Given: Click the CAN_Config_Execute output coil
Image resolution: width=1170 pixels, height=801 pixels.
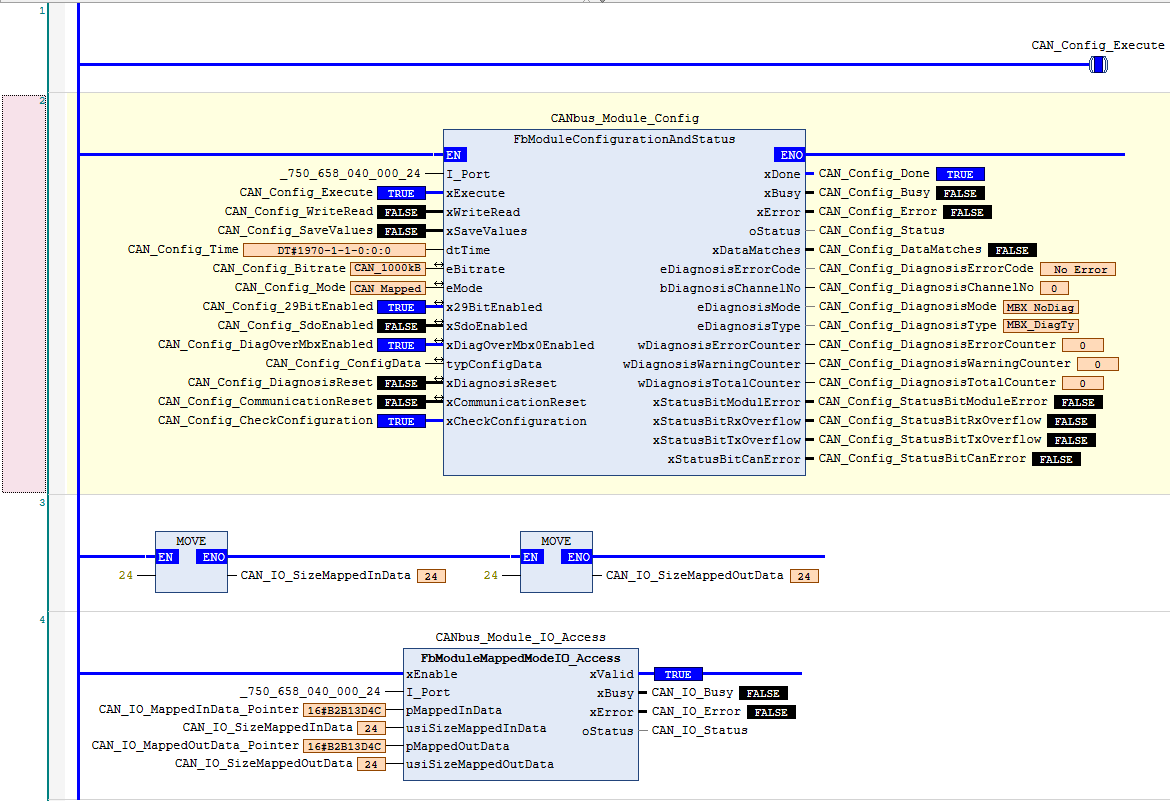Looking at the screenshot, I should 1098,65.
